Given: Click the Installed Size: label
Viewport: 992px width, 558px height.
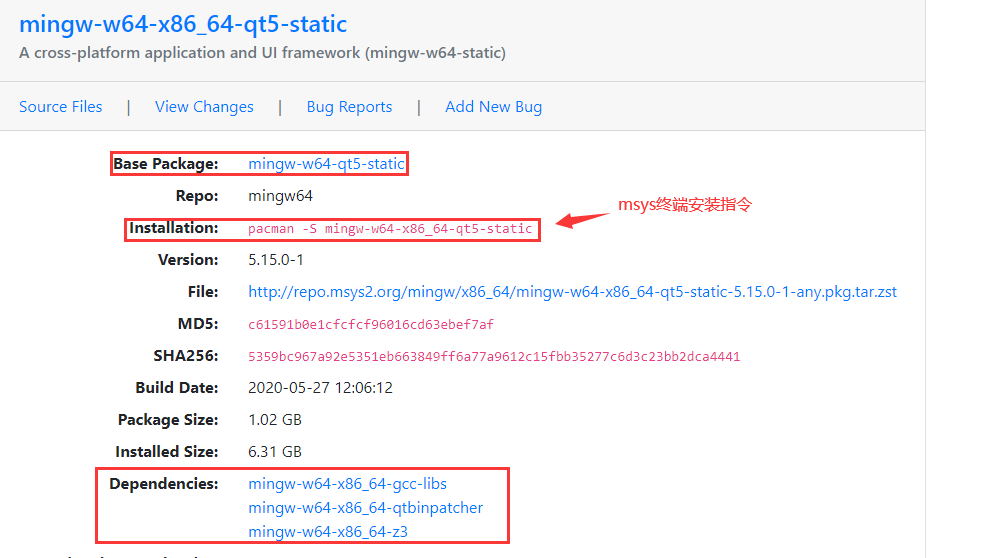Looking at the screenshot, I should (x=167, y=452).
